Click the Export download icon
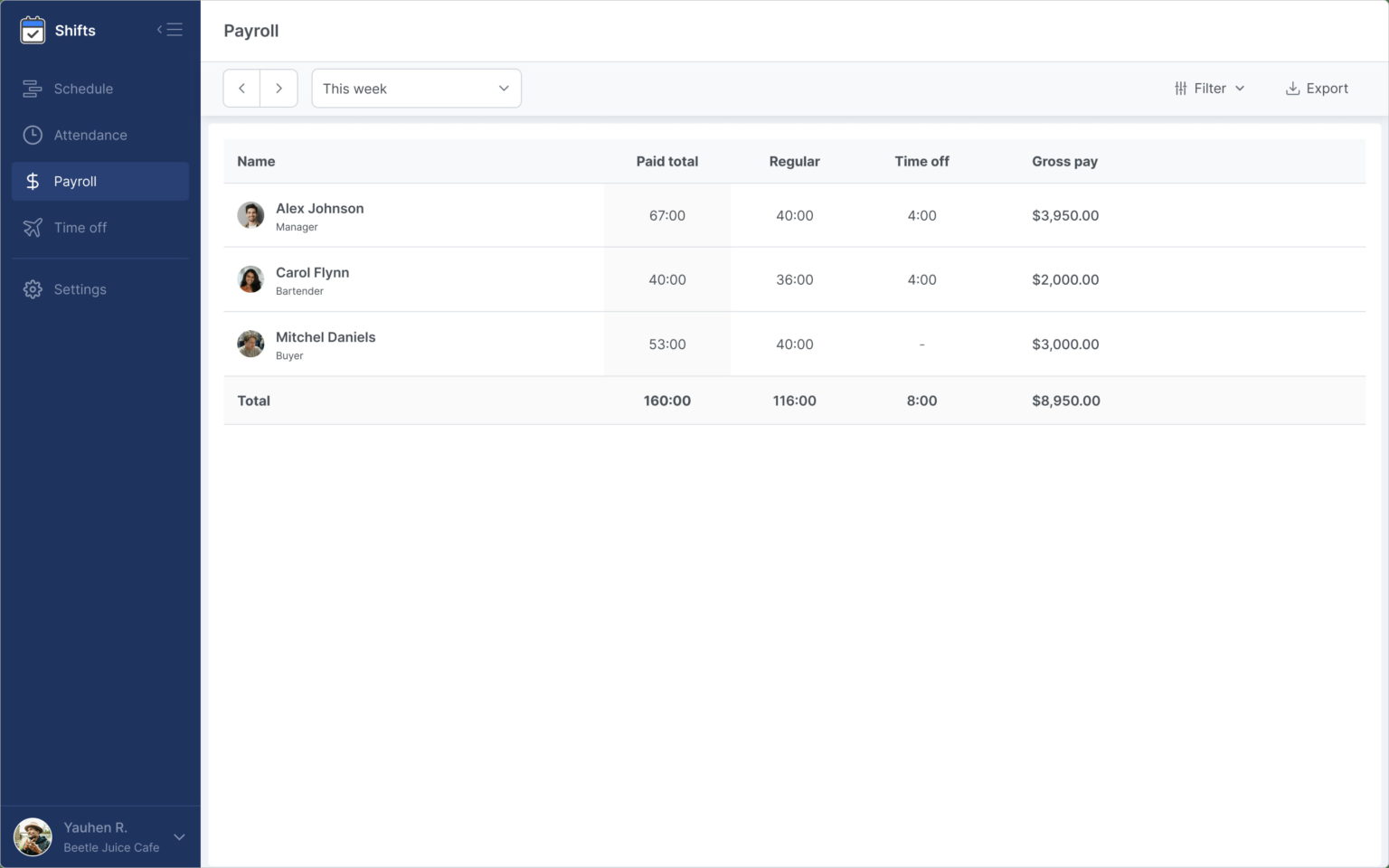Image resolution: width=1389 pixels, height=868 pixels. (x=1291, y=88)
